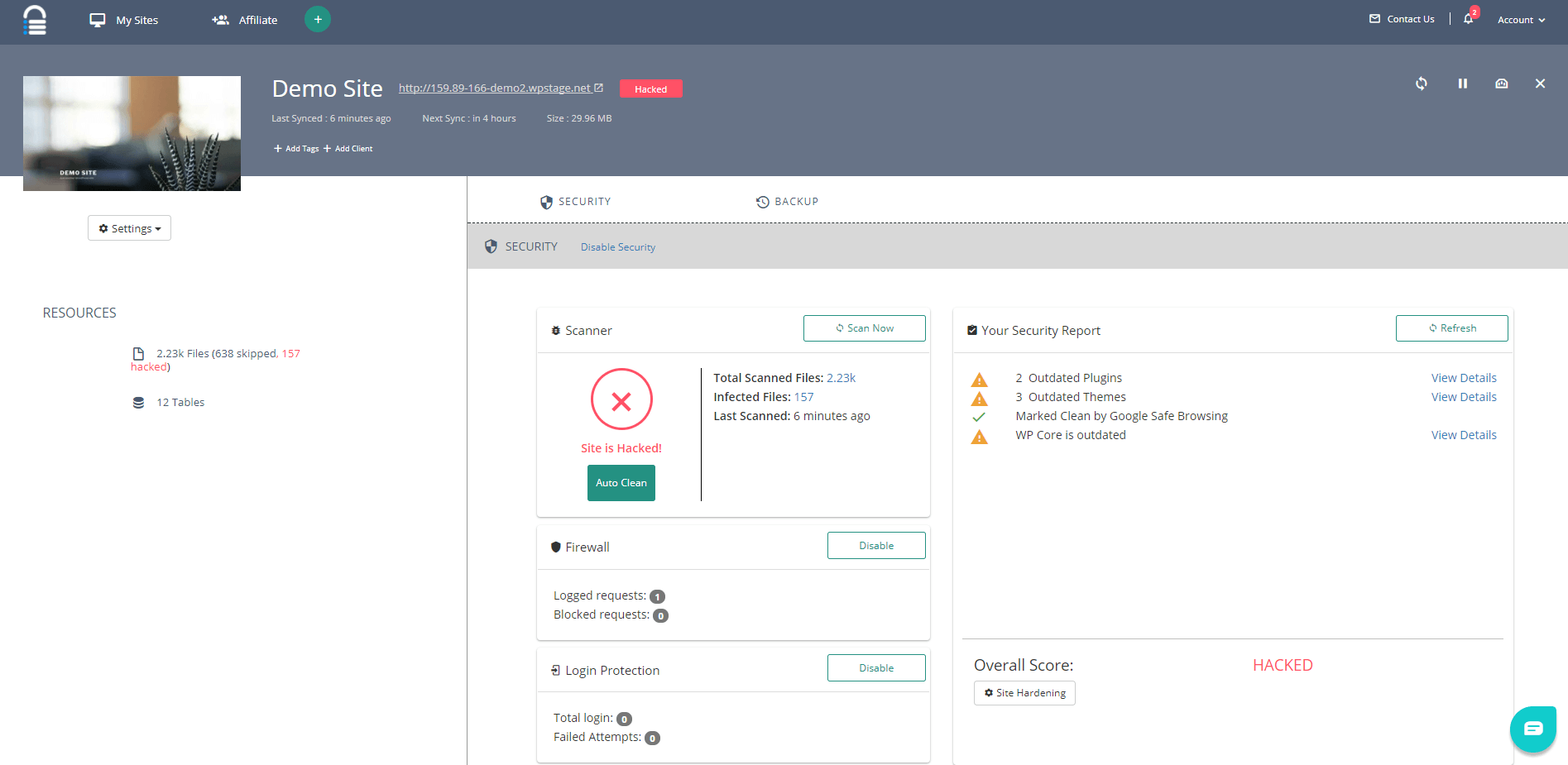
Task: Open the notifications bell
Action: (x=1468, y=19)
